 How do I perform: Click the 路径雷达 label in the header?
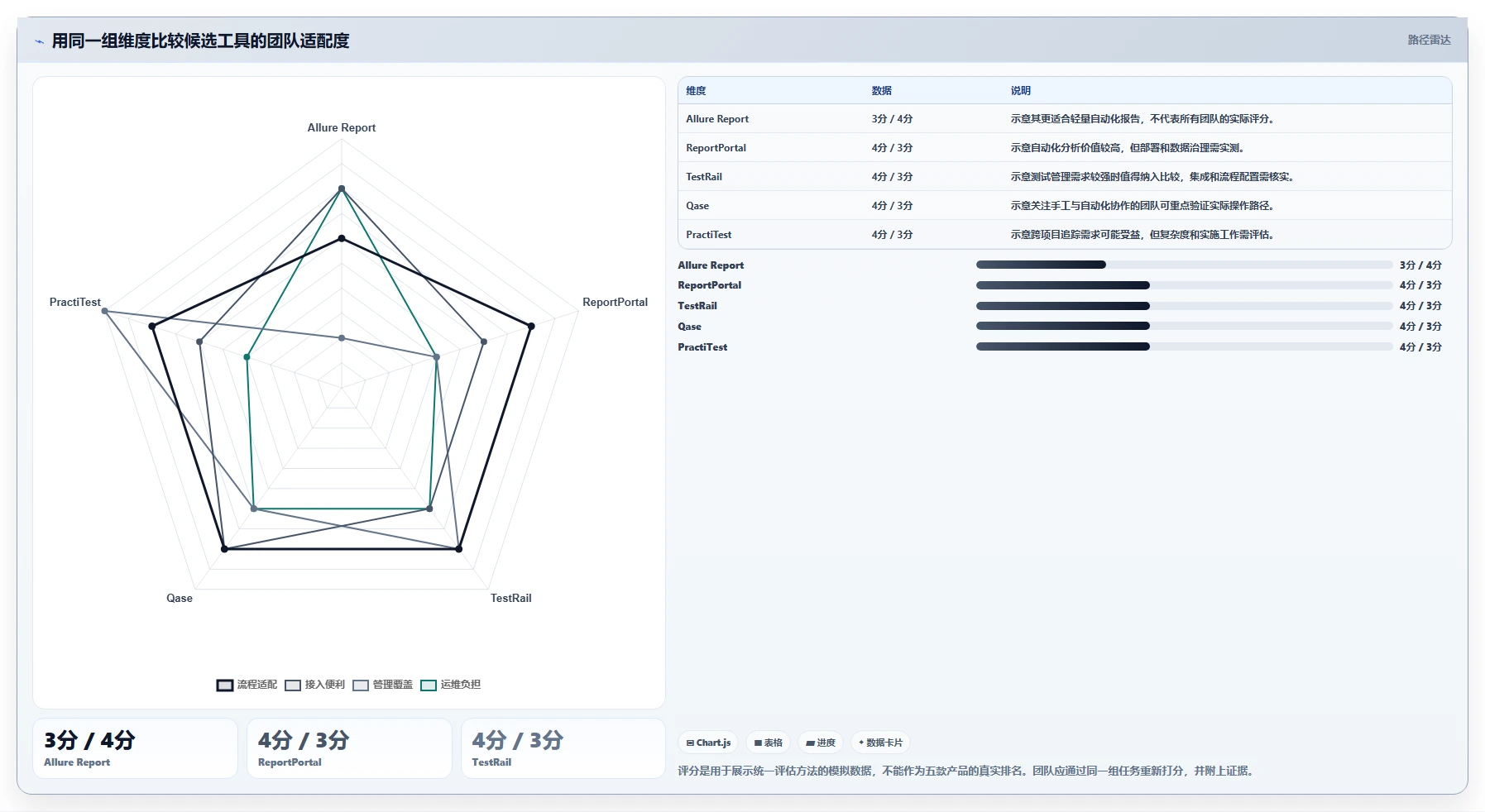[x=1429, y=40]
